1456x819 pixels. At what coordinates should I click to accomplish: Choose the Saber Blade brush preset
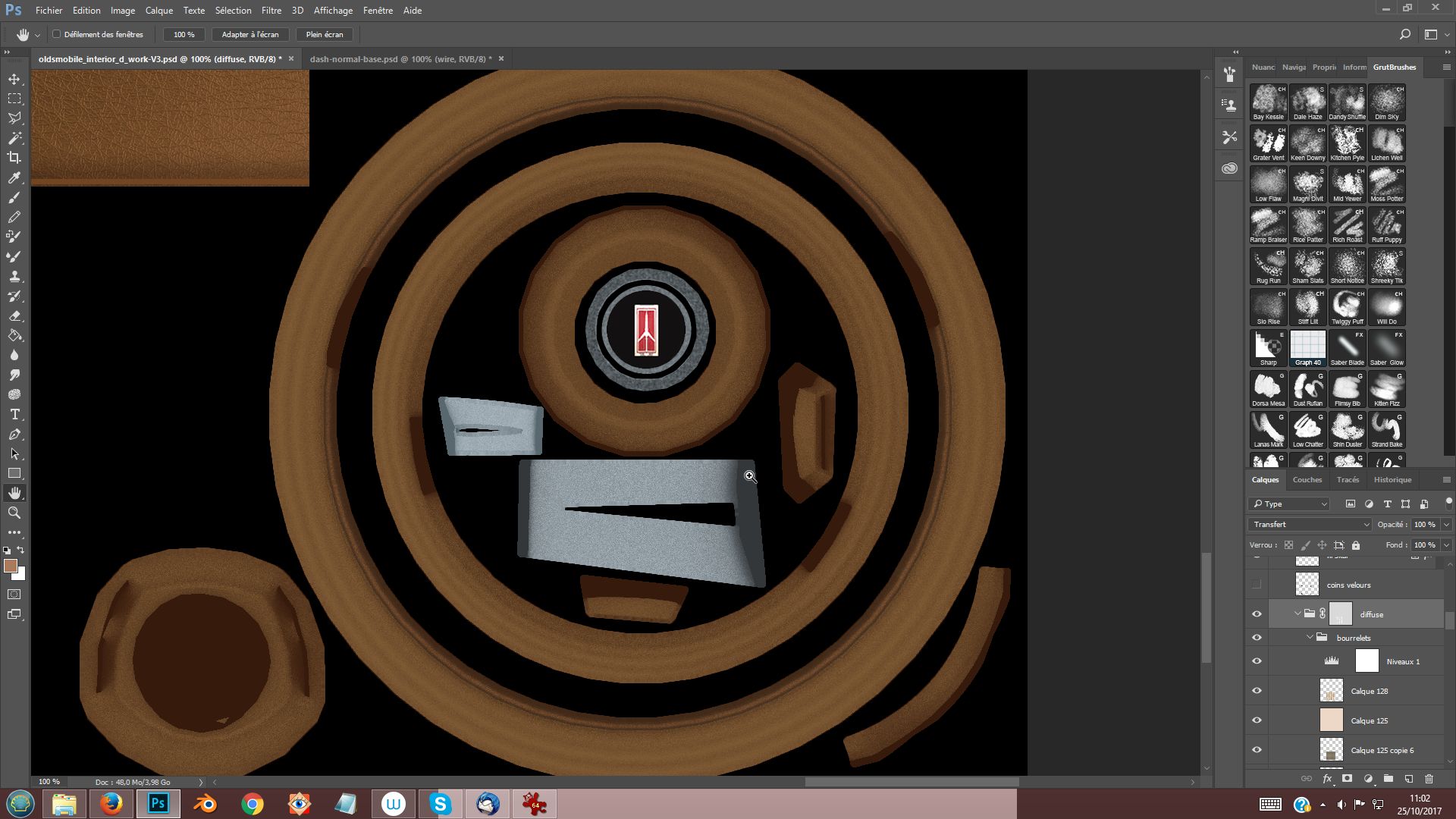(x=1347, y=348)
